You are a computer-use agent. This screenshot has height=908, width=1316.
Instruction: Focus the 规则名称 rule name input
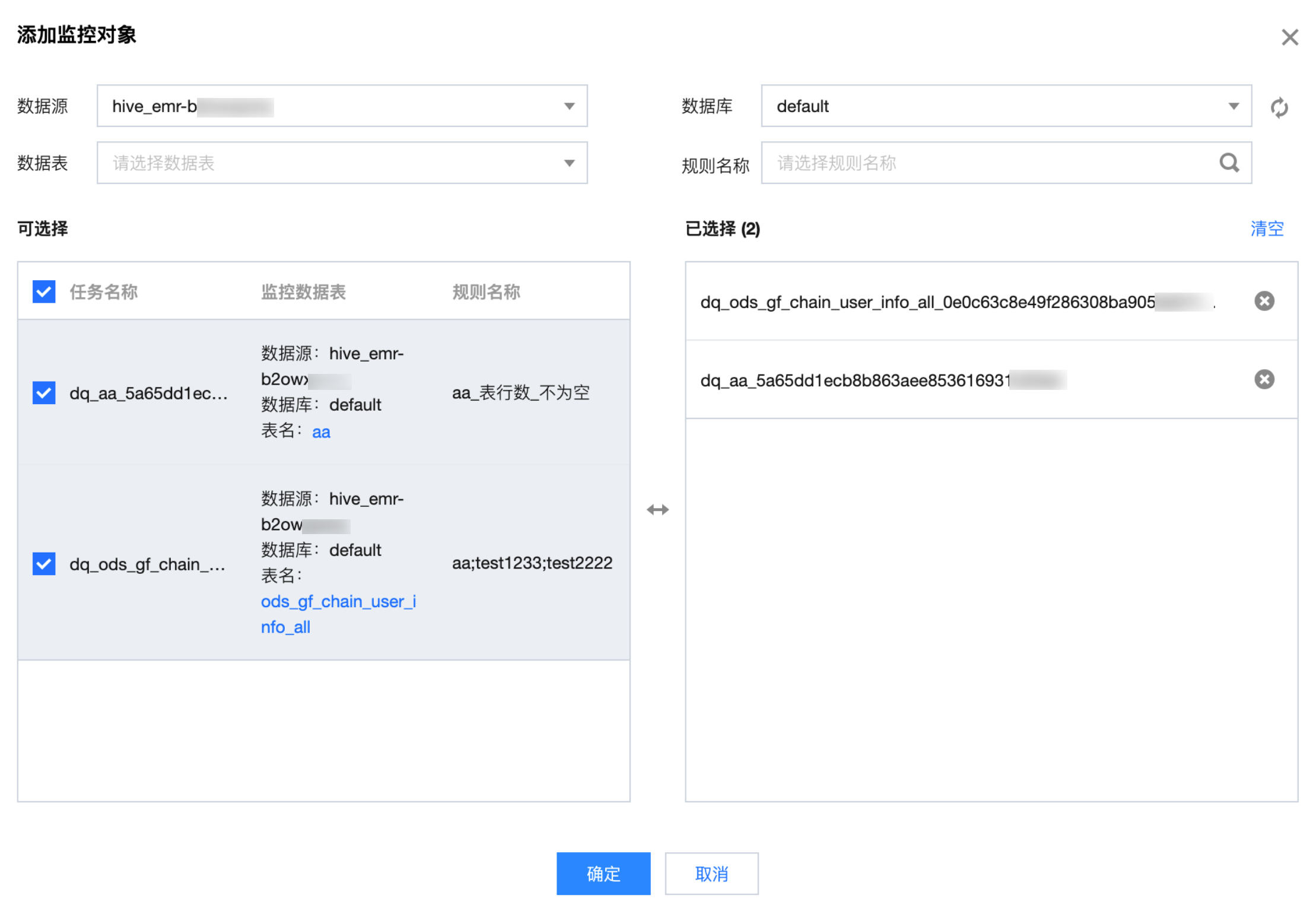point(985,163)
